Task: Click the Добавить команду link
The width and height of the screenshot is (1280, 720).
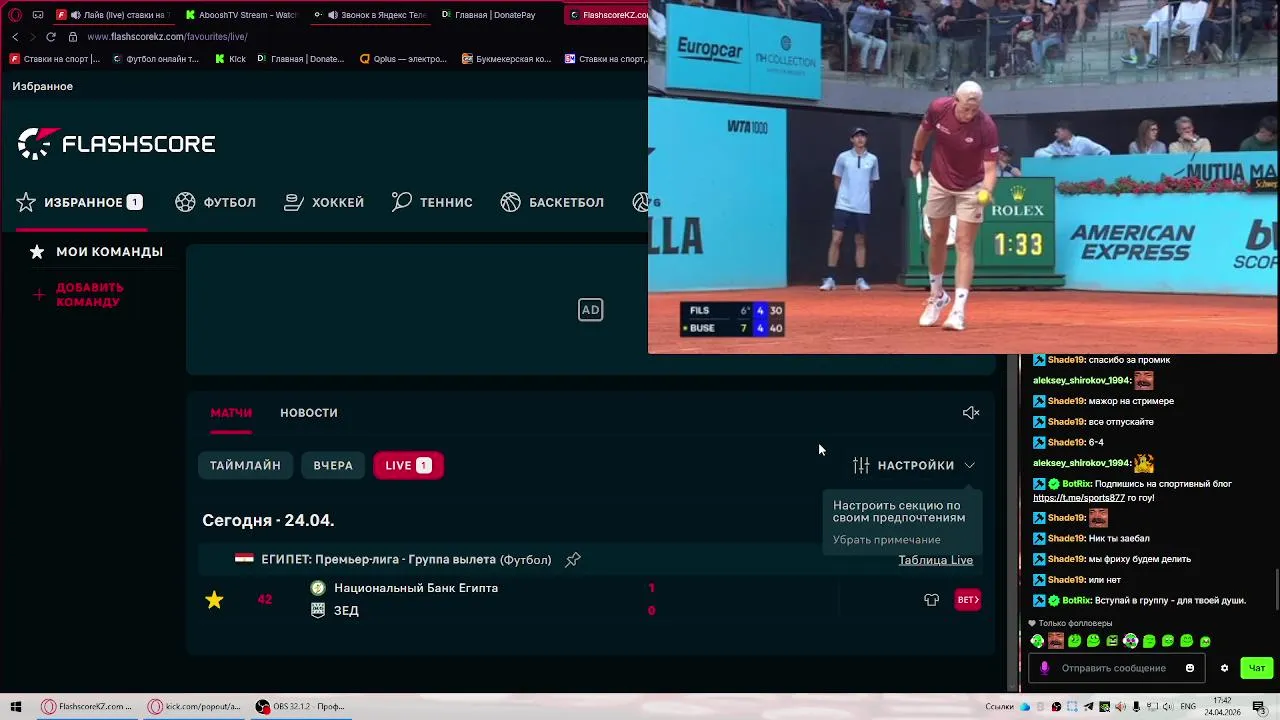Action: click(x=90, y=294)
